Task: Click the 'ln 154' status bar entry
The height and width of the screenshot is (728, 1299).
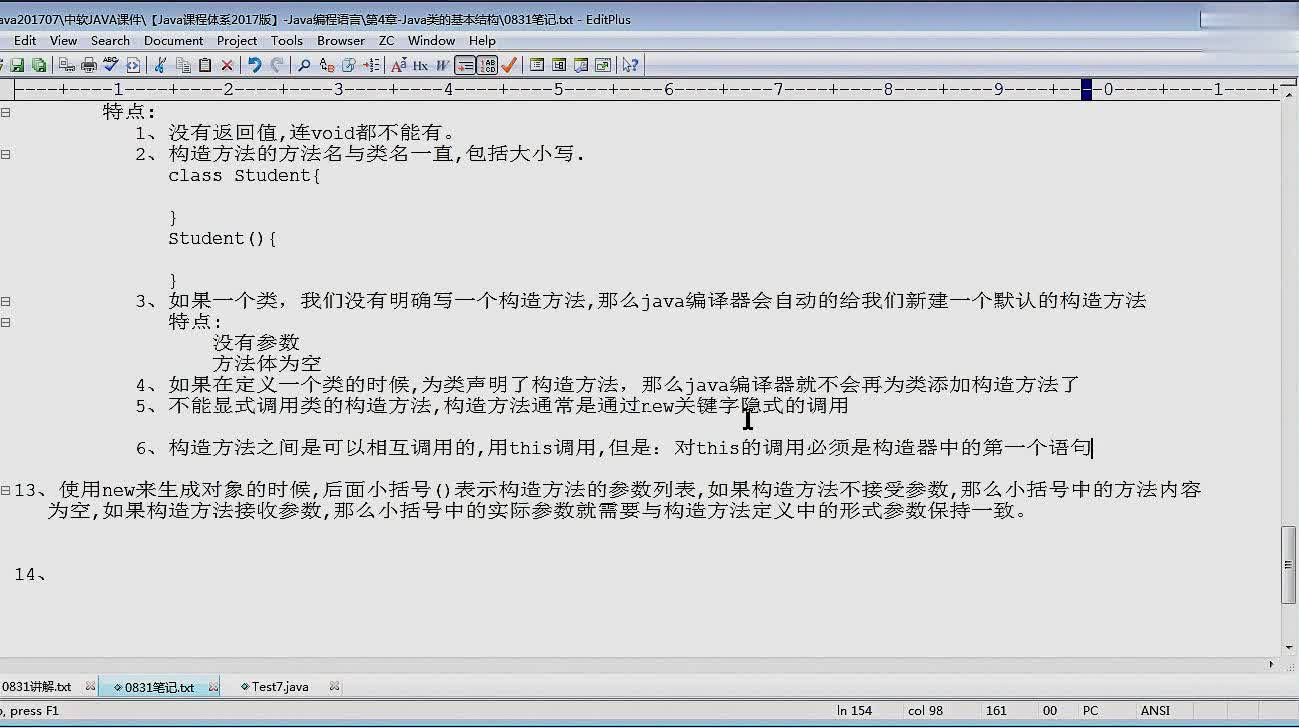Action: (x=855, y=711)
